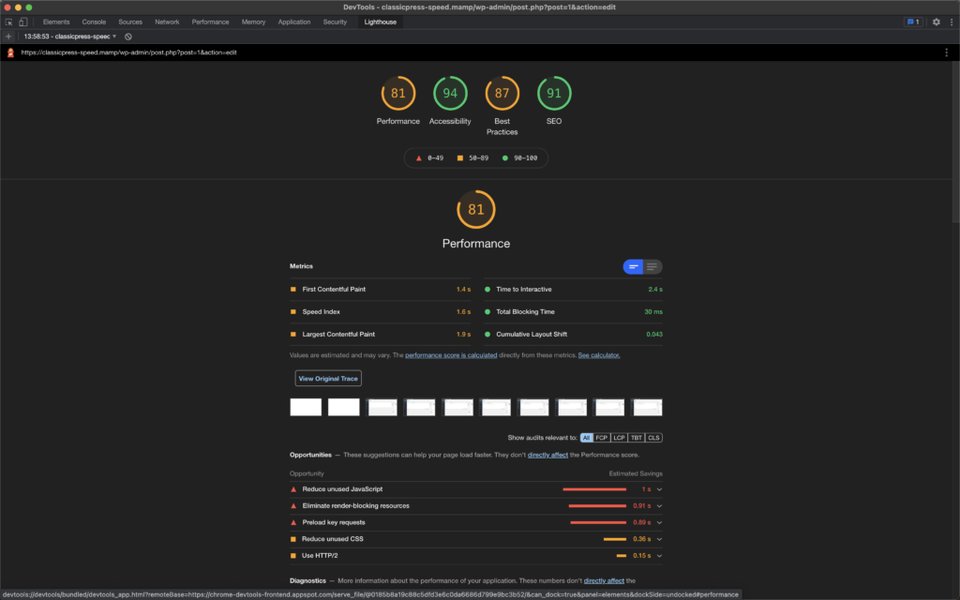The width and height of the screenshot is (960, 600).
Task: Jump to Best Practices via gauge 87
Action: click(x=502, y=93)
